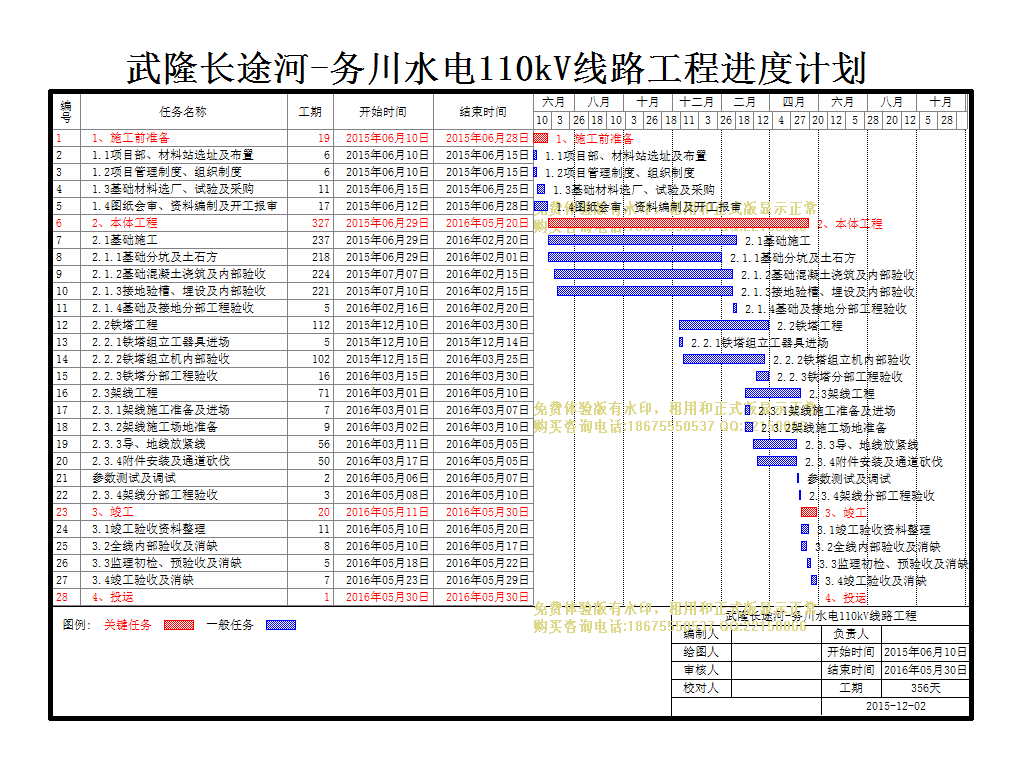Select the Gantt bar for 2.2.3铁塔分部工程验收
This screenshot has width=1020, height=767.
pos(762,376)
